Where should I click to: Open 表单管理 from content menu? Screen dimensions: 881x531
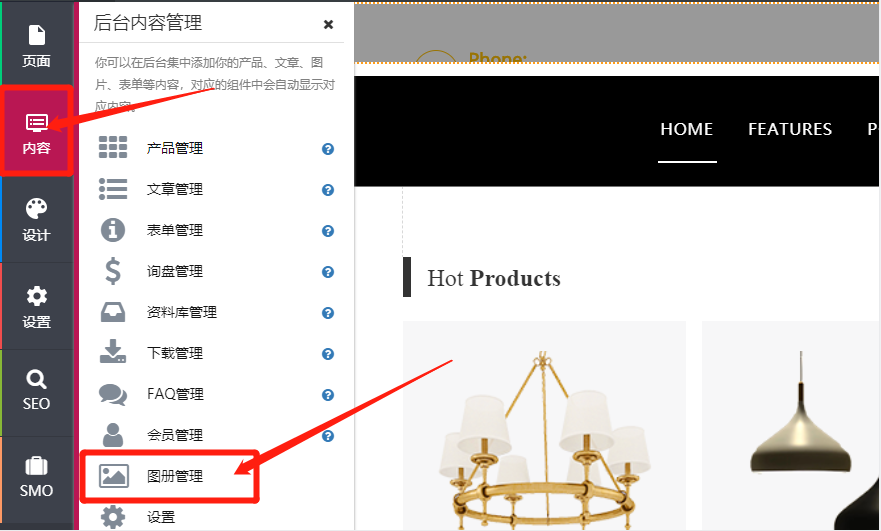[x=175, y=230]
